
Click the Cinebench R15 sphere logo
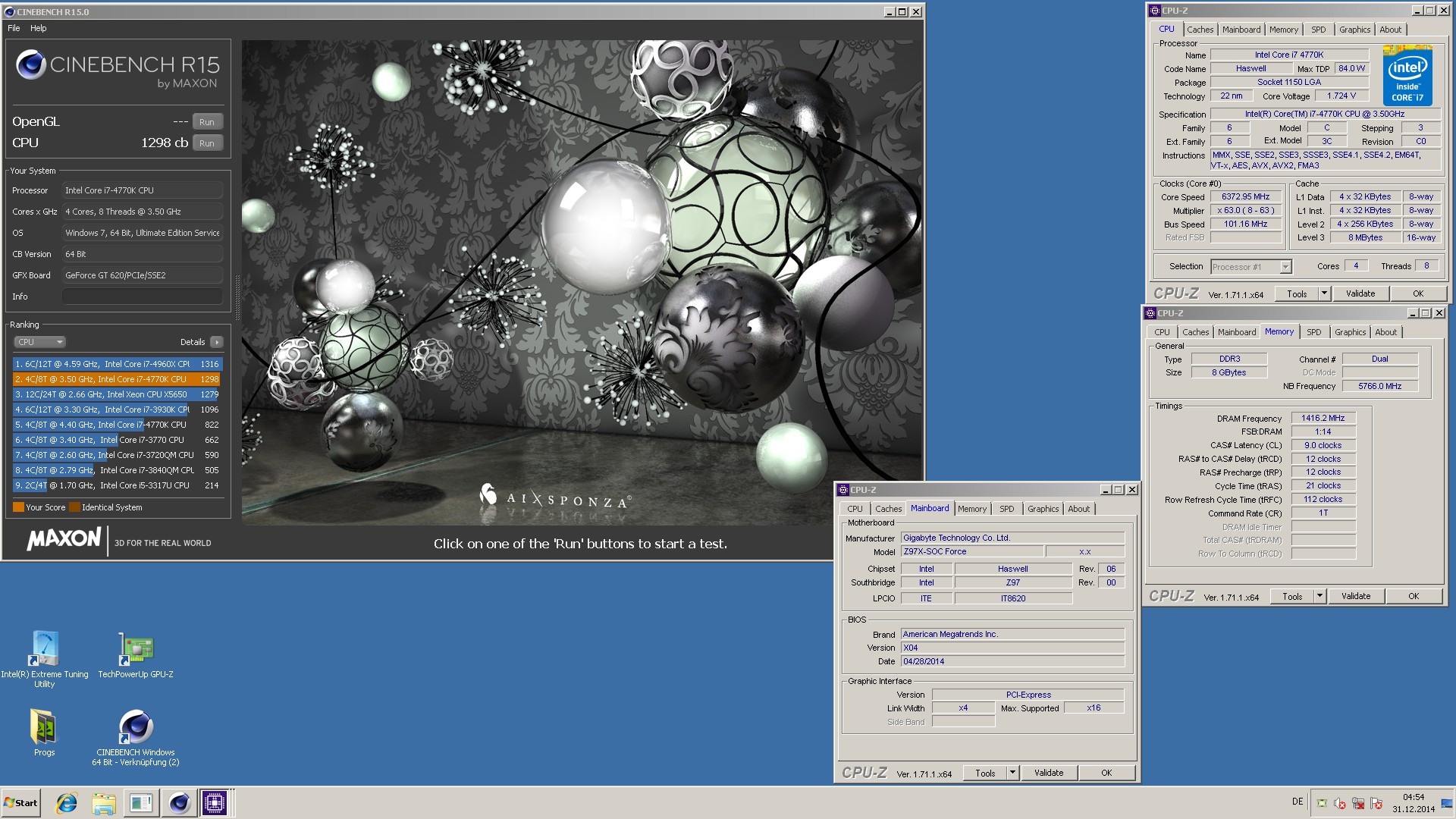click(x=31, y=64)
